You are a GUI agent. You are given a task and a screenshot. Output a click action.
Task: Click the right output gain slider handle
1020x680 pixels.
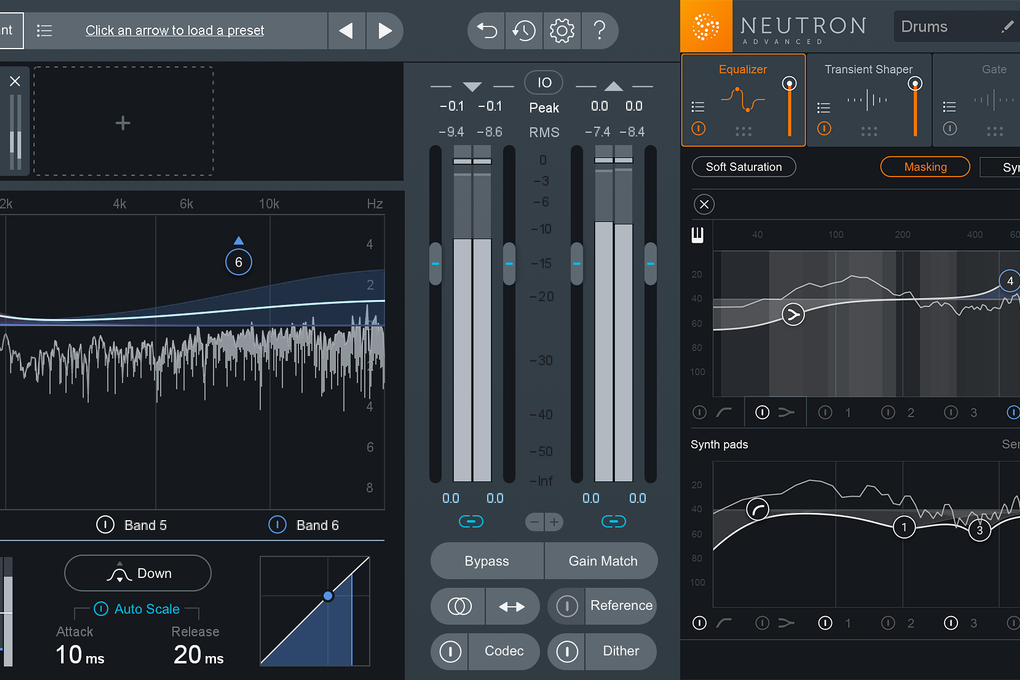651,264
